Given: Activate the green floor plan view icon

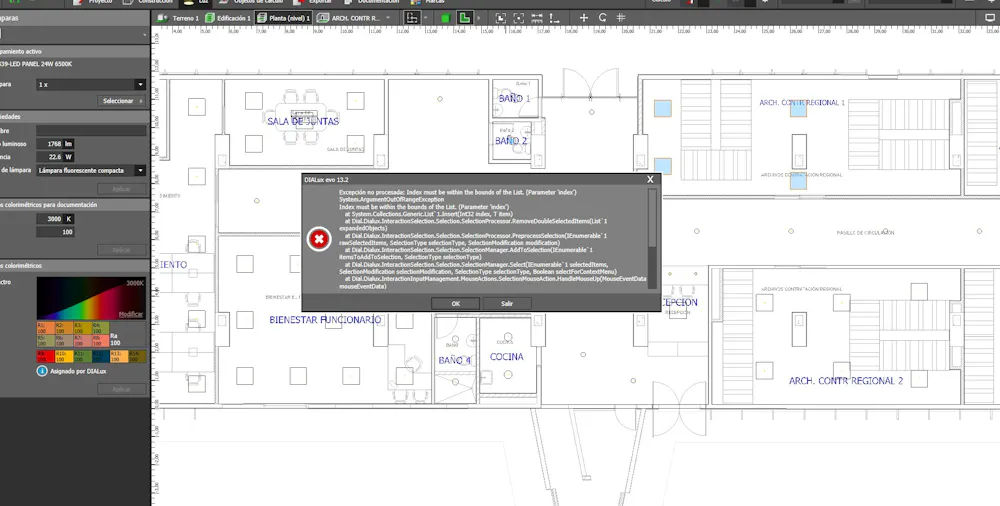Looking at the screenshot, I should click(464, 18).
